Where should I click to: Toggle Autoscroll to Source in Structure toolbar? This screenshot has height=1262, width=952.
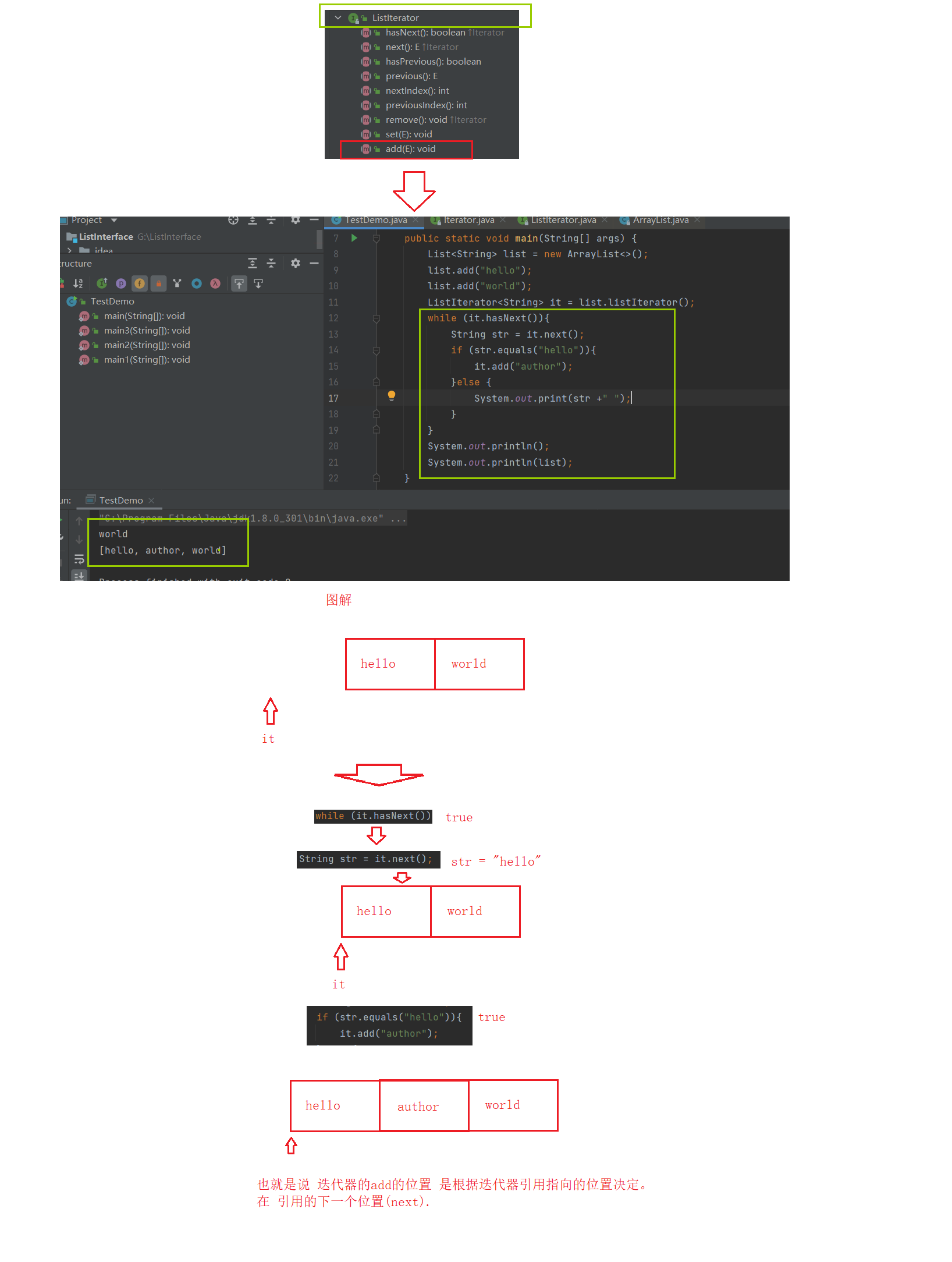tap(239, 283)
